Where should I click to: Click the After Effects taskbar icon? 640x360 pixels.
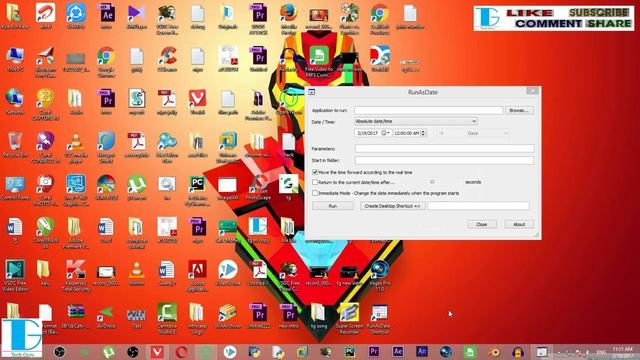(398, 351)
